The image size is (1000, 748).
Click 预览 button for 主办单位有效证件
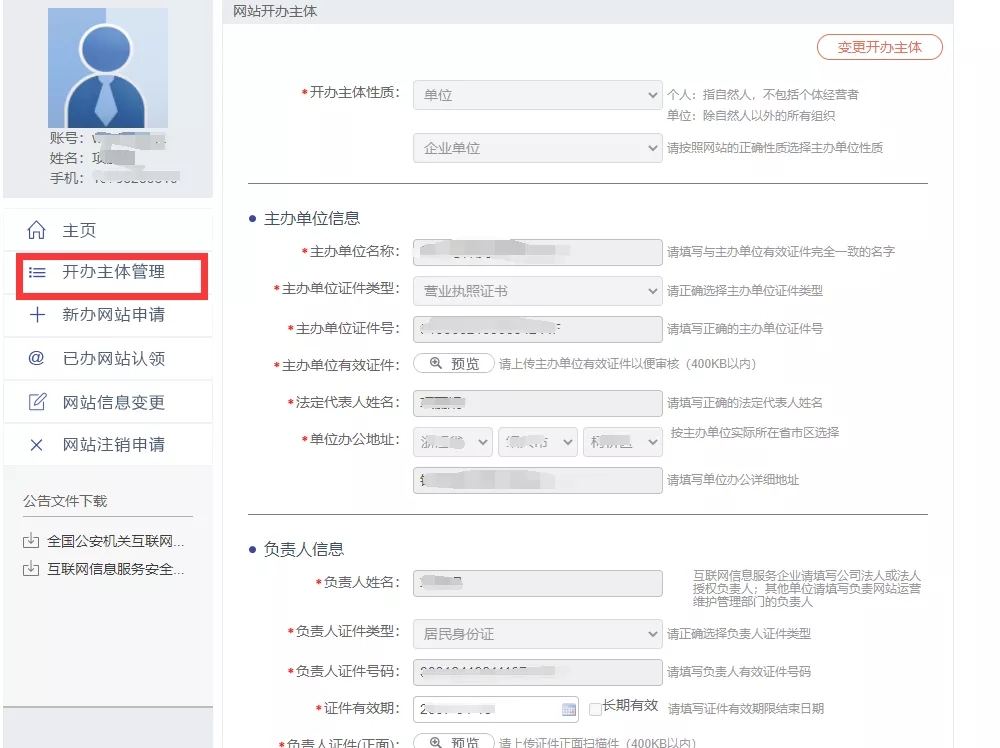[453, 364]
